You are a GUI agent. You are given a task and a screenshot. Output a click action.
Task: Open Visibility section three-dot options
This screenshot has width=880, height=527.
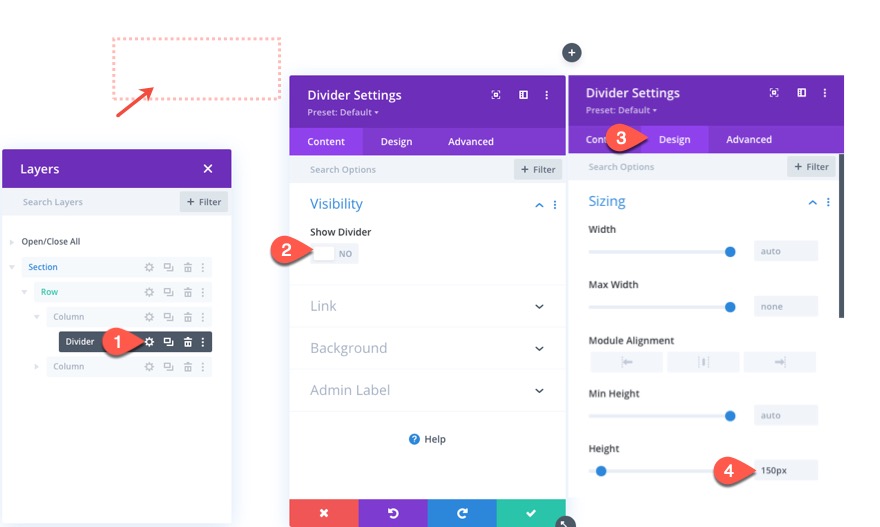click(554, 205)
